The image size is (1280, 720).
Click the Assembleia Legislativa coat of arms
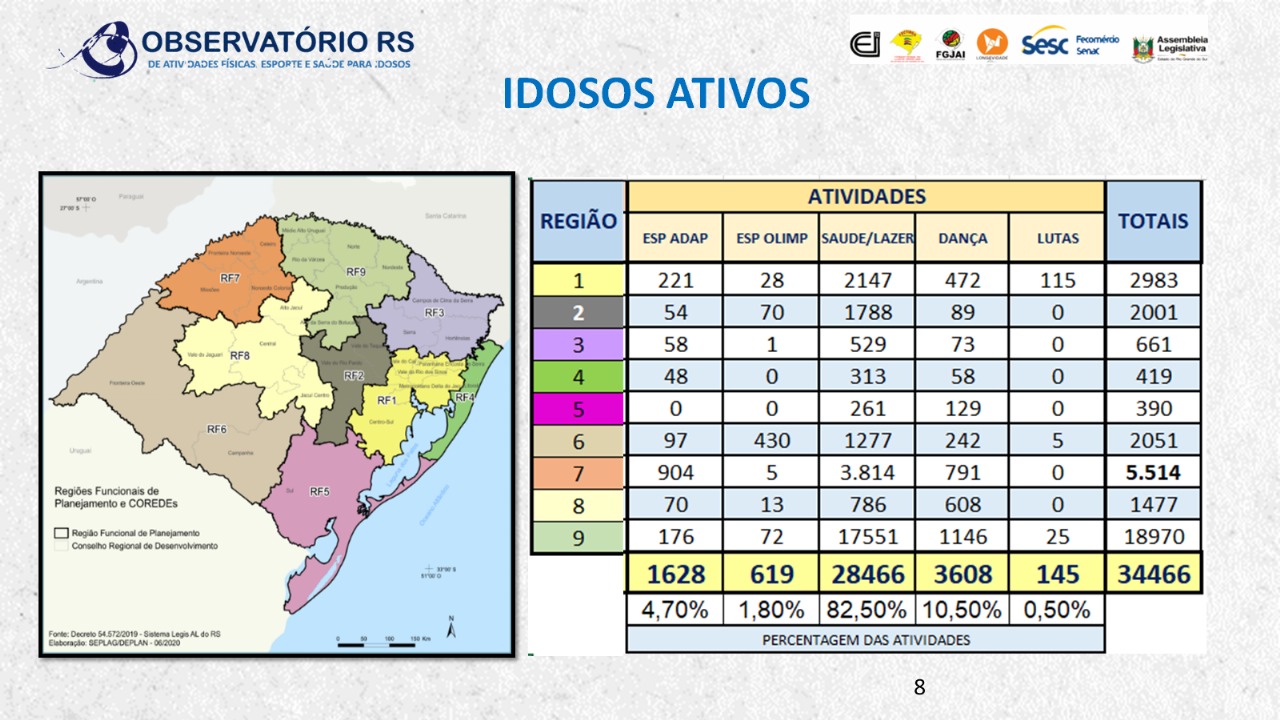pos(1142,47)
